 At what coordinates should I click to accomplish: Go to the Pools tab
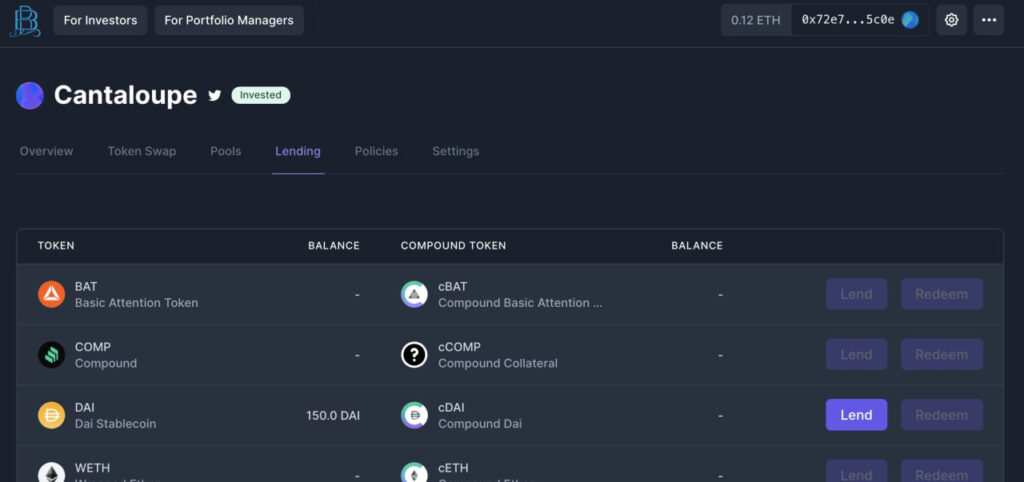(x=225, y=152)
